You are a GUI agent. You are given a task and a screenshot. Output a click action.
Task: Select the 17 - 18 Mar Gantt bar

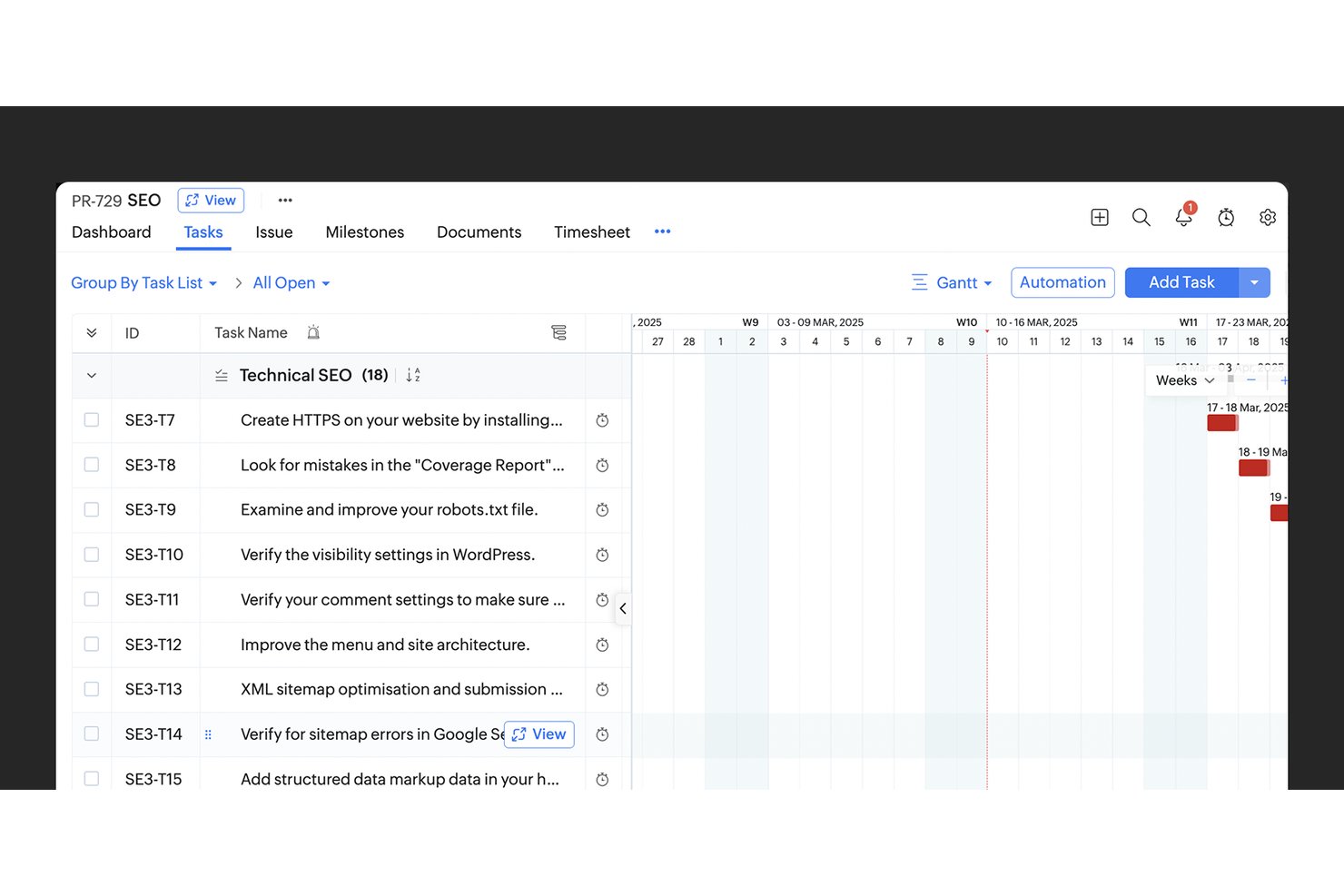[1222, 422]
